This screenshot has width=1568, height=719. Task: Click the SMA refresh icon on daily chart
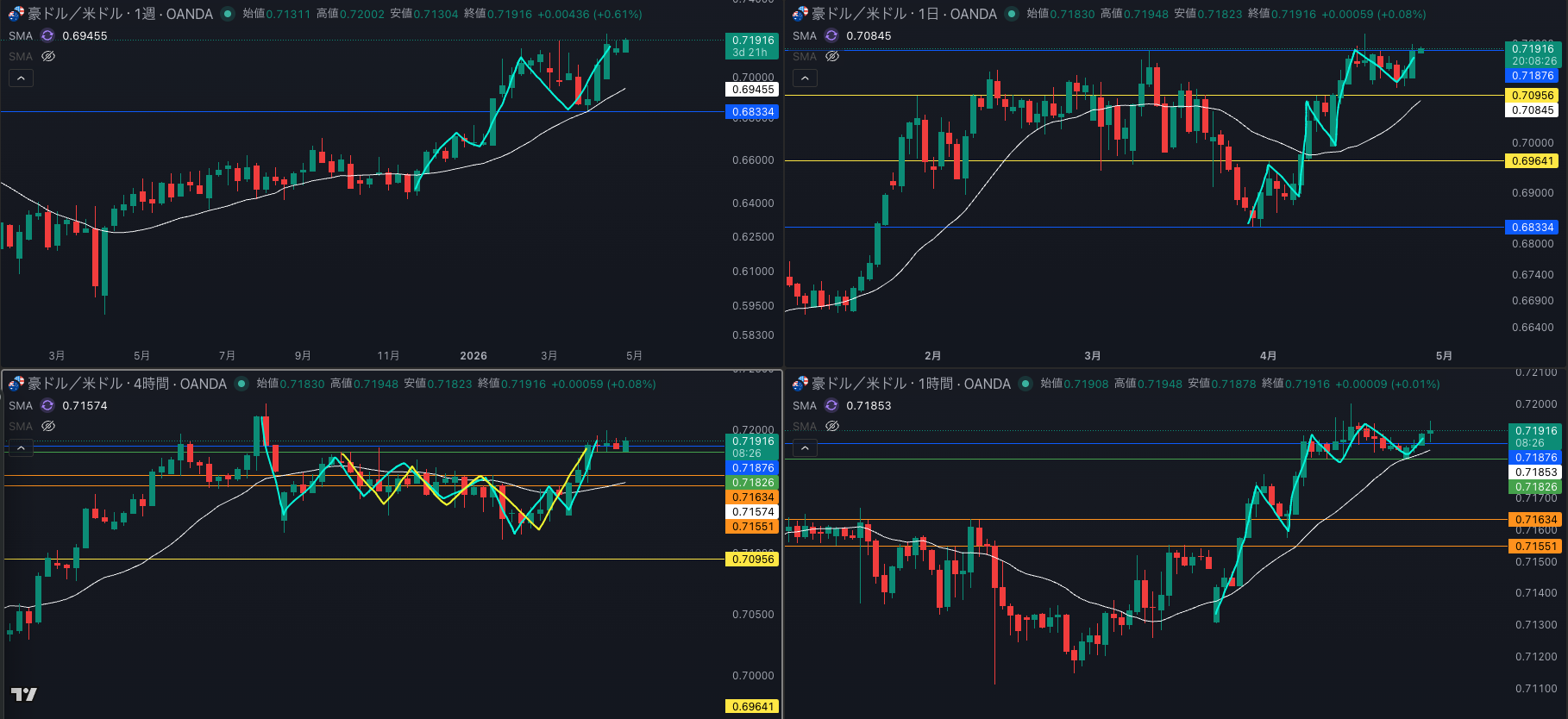point(831,35)
